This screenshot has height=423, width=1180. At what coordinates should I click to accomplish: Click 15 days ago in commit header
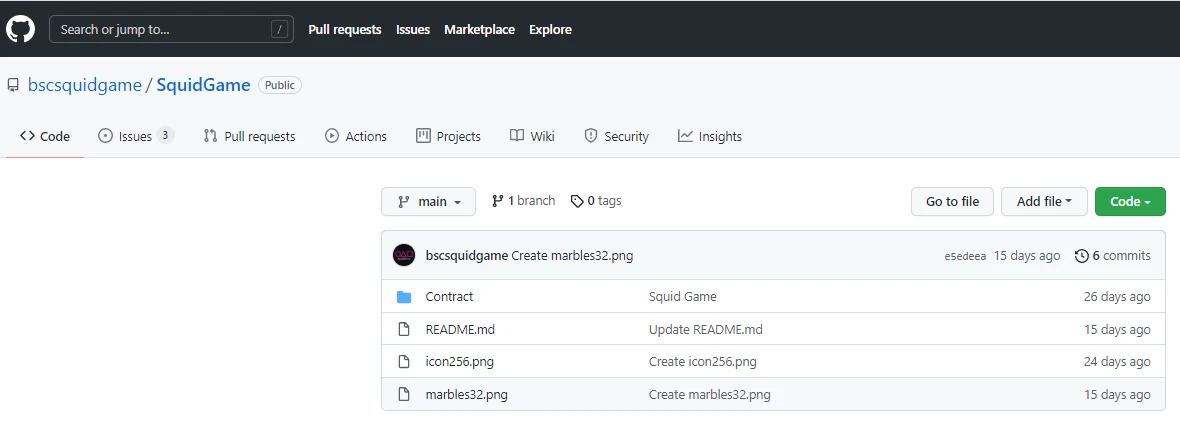(1027, 256)
